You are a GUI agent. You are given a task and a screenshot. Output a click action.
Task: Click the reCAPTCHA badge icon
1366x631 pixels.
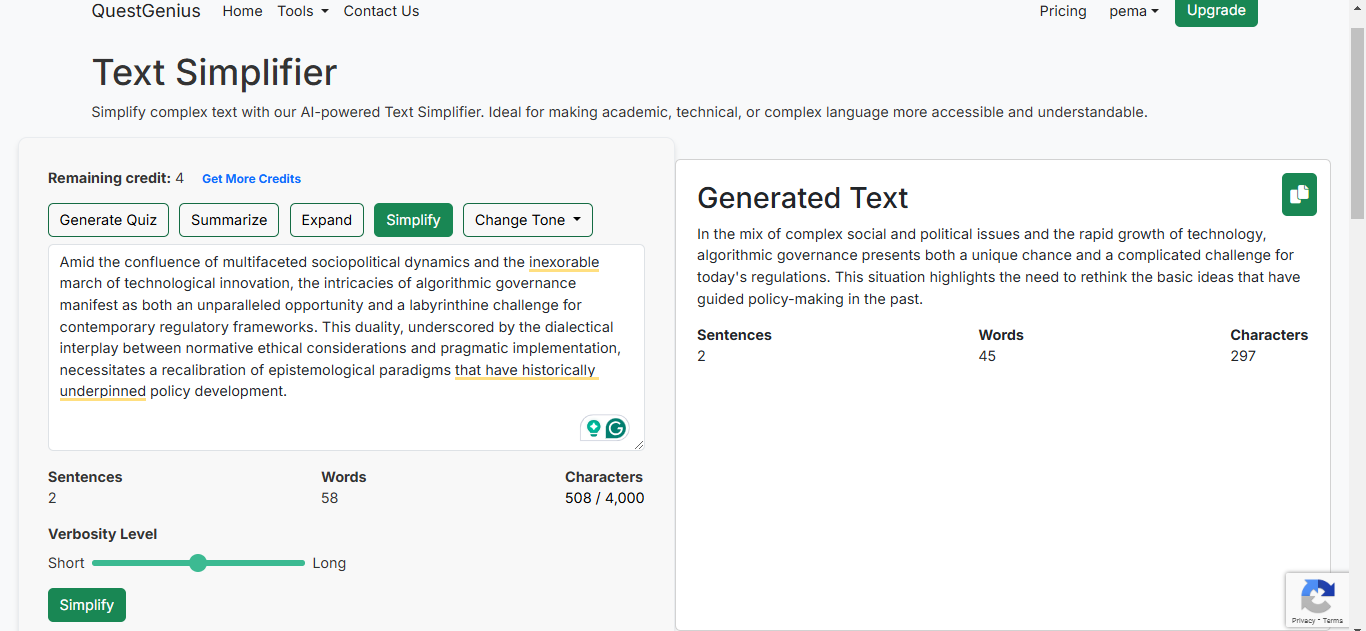click(1317, 596)
